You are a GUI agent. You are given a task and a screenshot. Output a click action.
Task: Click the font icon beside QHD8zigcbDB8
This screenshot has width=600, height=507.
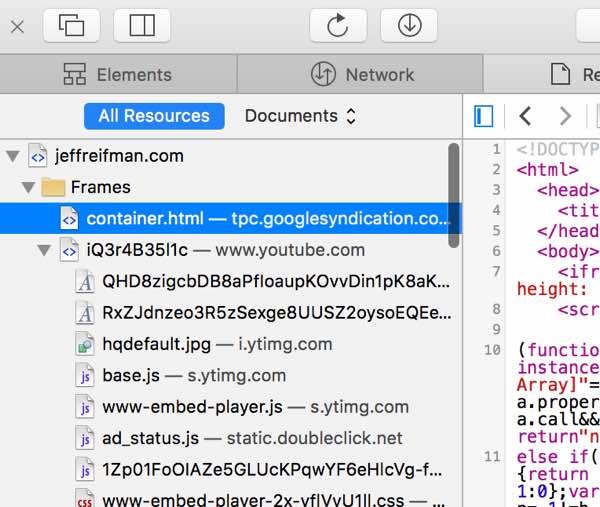coord(85,282)
